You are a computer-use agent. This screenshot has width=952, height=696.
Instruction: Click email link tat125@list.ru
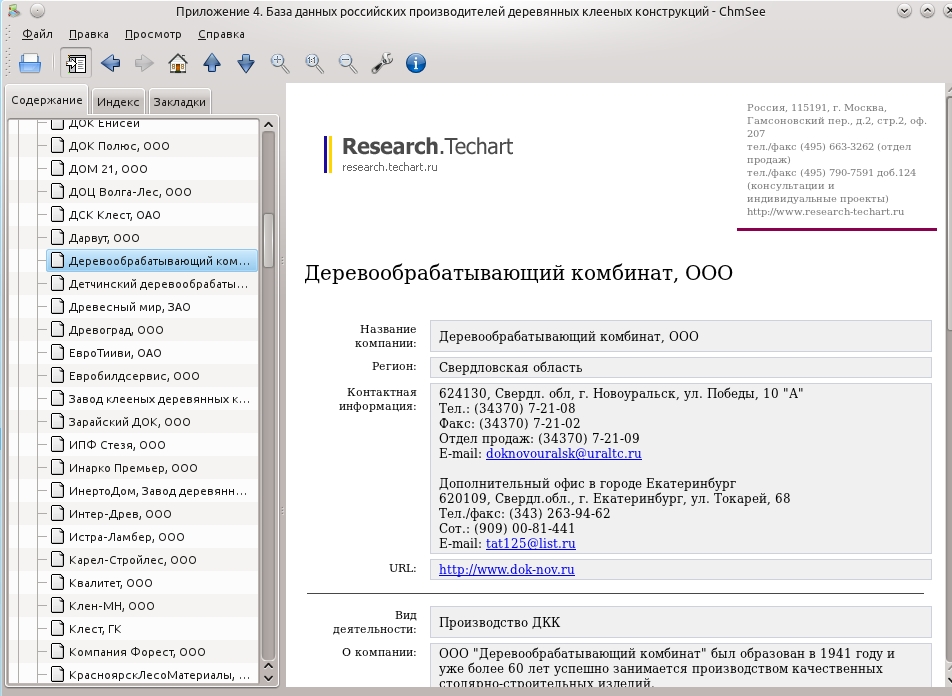531,544
